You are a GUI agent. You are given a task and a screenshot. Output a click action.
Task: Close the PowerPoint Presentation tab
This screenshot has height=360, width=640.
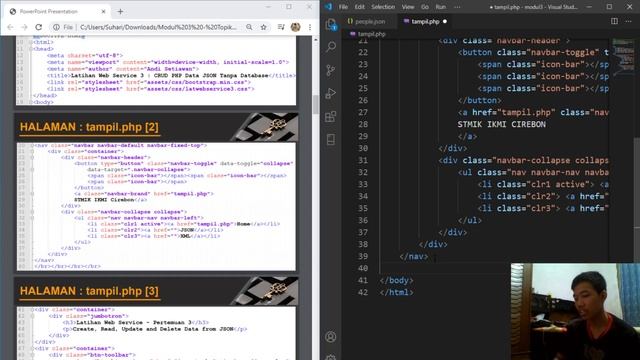pyautogui.click(x=103, y=11)
